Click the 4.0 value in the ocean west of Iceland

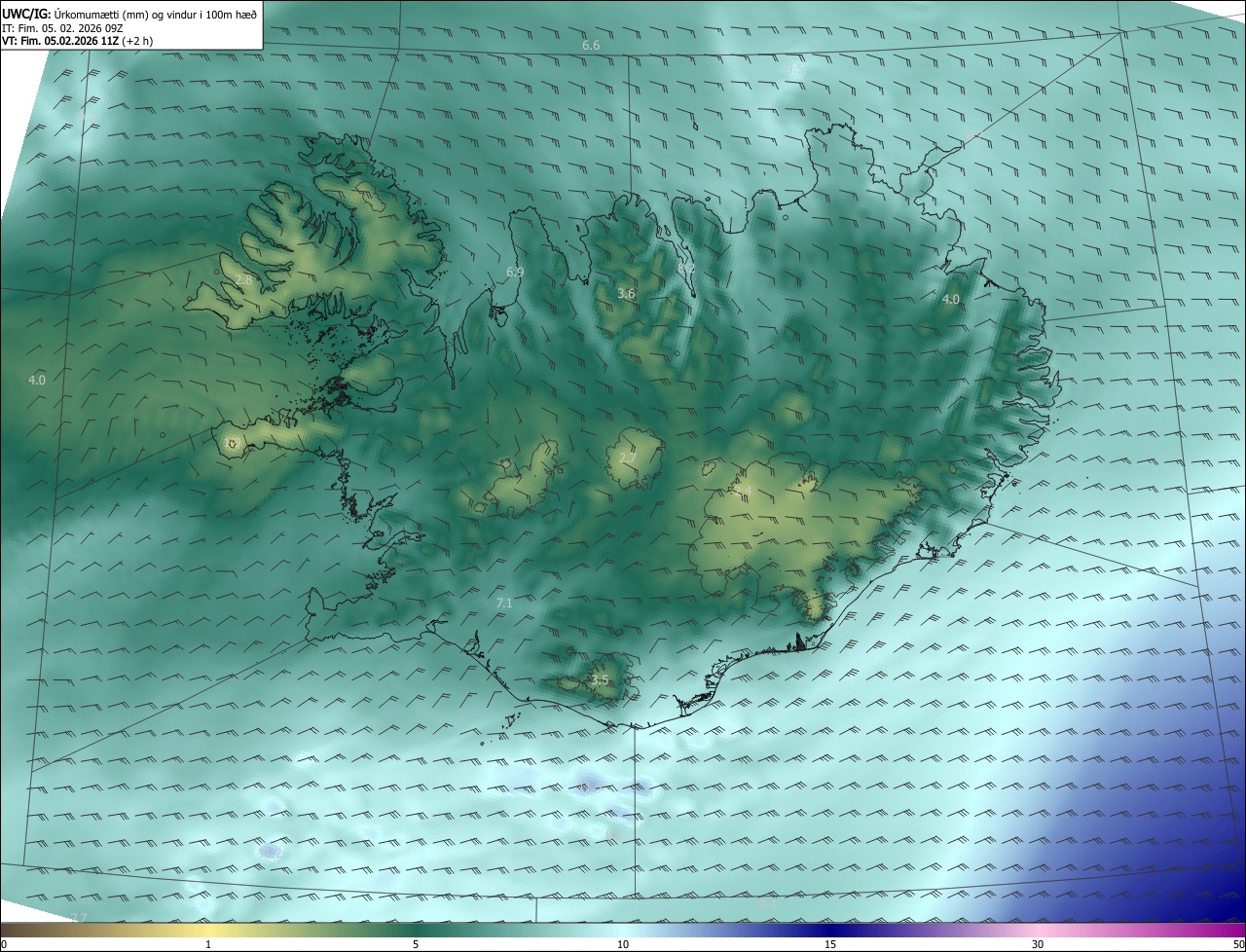37,380
